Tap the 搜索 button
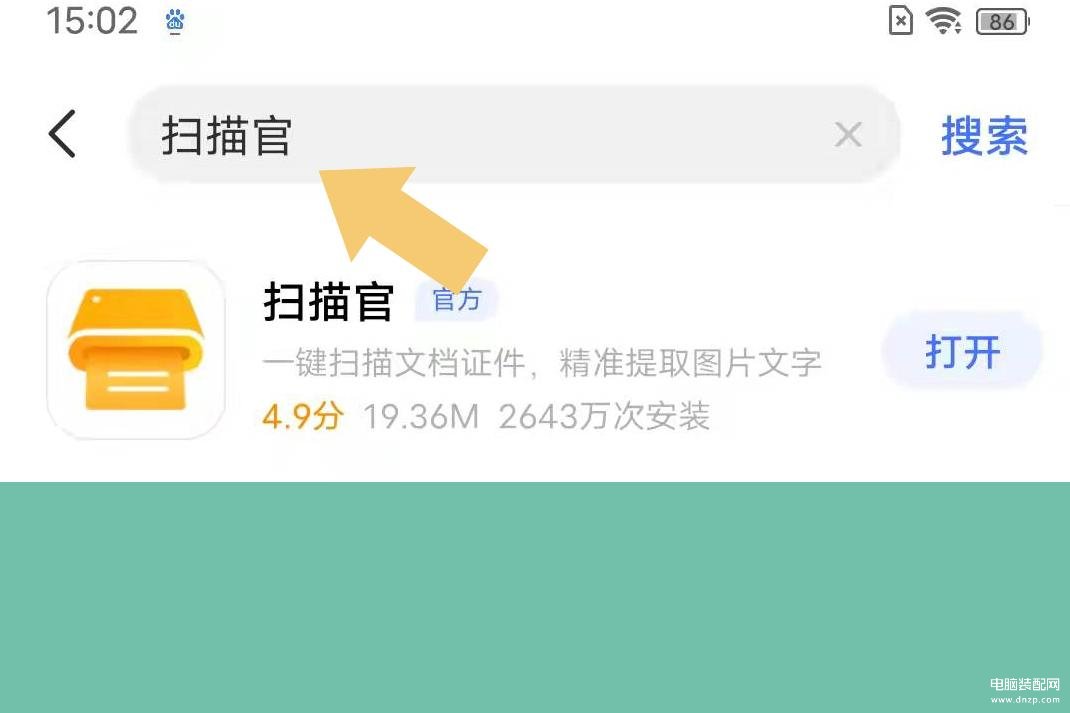The image size is (1070, 713). coord(984,135)
